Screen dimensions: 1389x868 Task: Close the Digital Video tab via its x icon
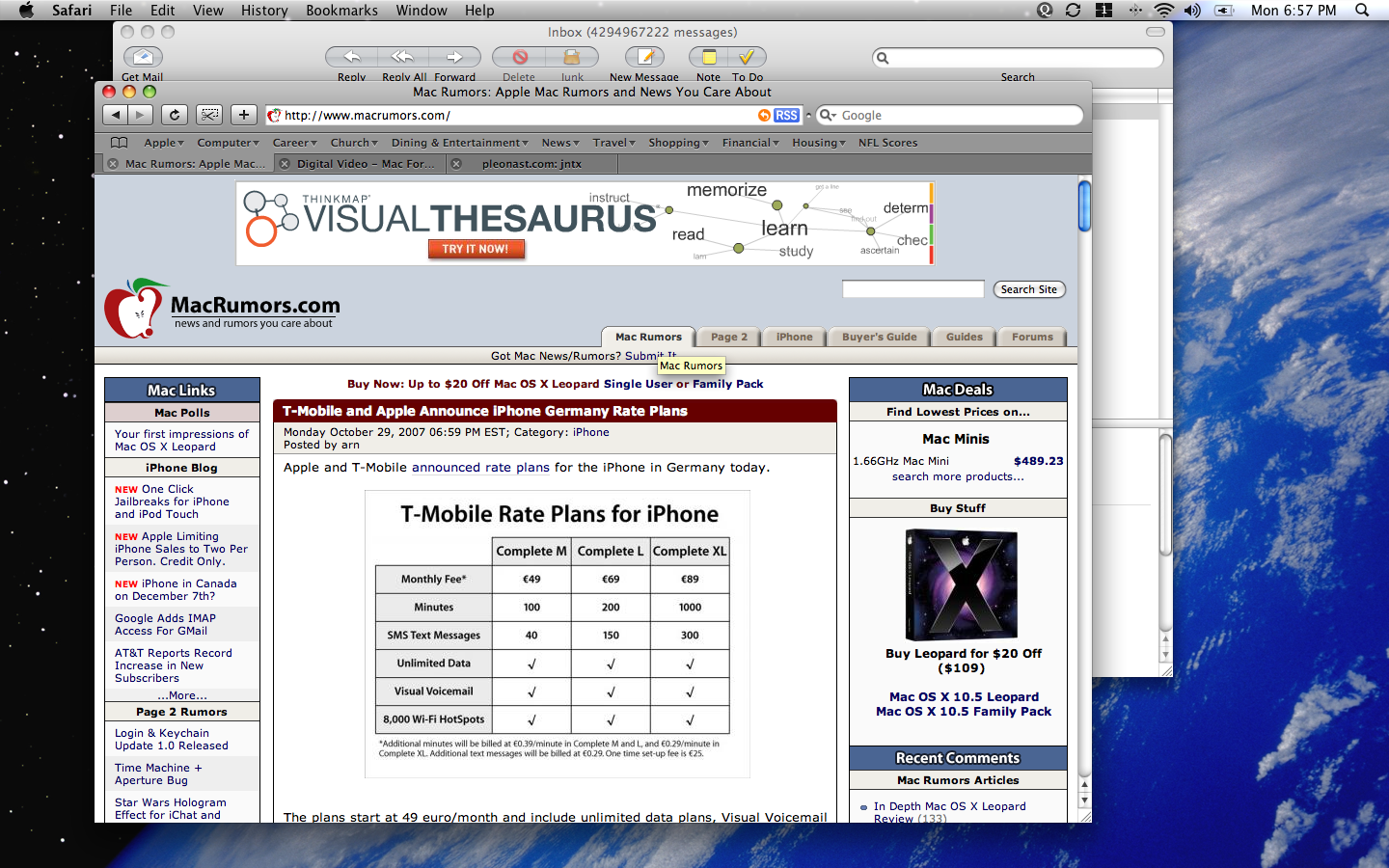(285, 164)
